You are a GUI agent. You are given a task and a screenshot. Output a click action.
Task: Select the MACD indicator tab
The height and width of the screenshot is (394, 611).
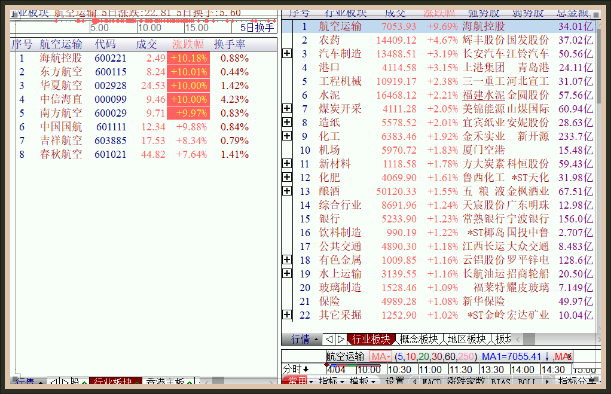coord(432,381)
